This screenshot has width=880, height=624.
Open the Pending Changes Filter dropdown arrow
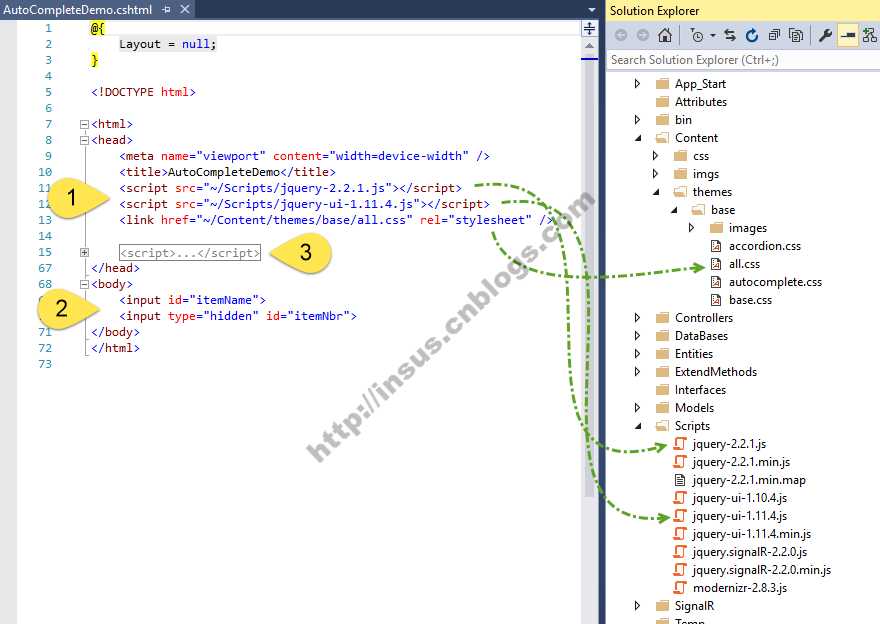[x=713, y=35]
